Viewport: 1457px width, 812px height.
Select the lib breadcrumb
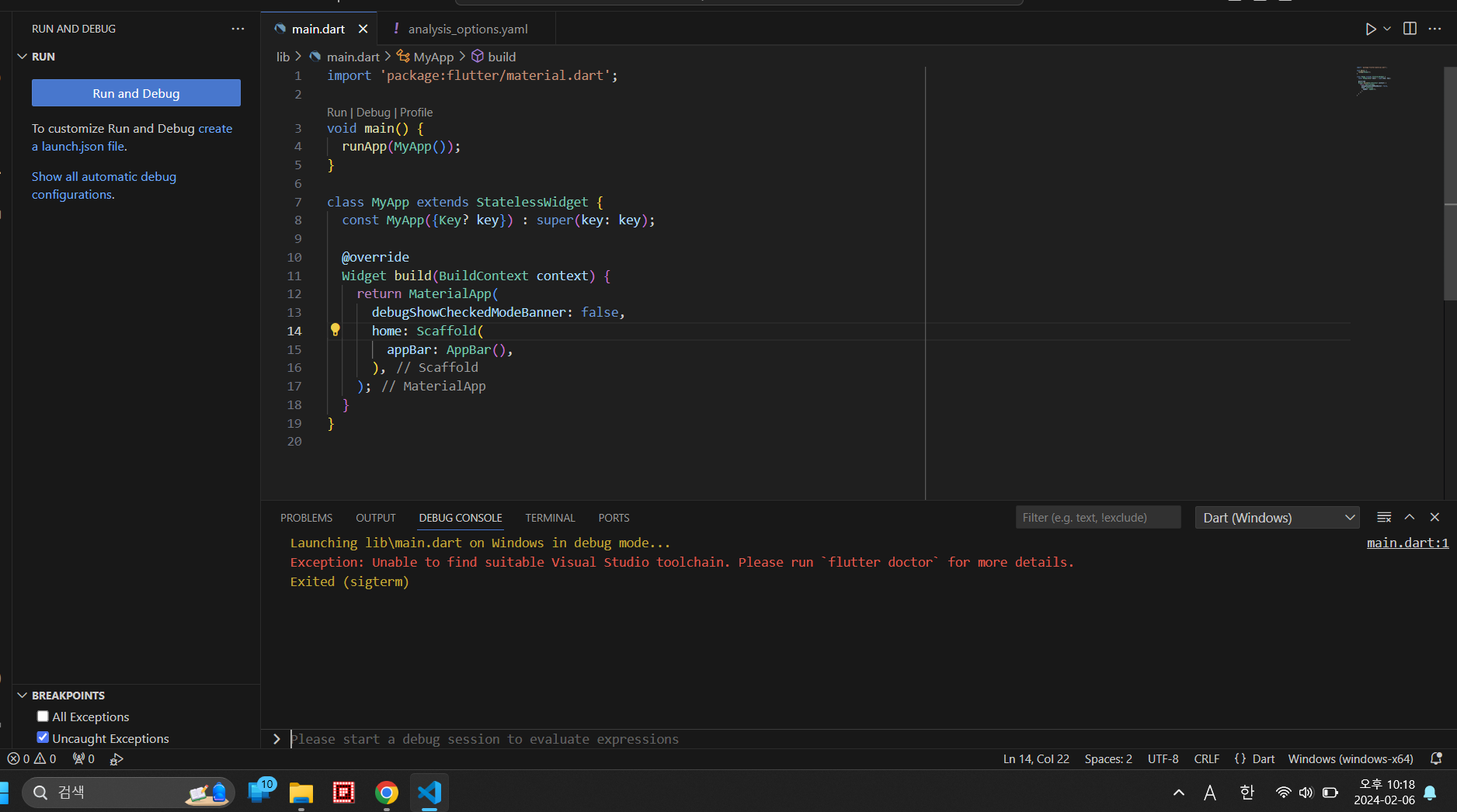[x=283, y=57]
